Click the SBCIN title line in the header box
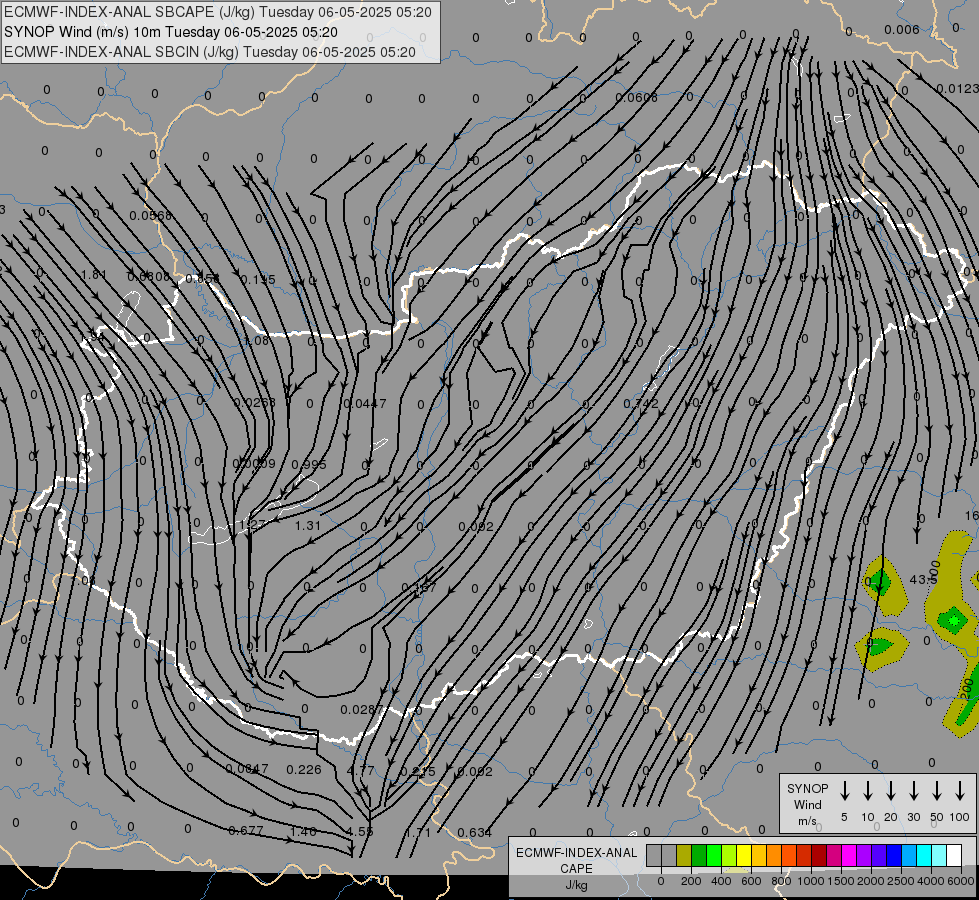The height and width of the screenshot is (900, 979). click(x=210, y=52)
